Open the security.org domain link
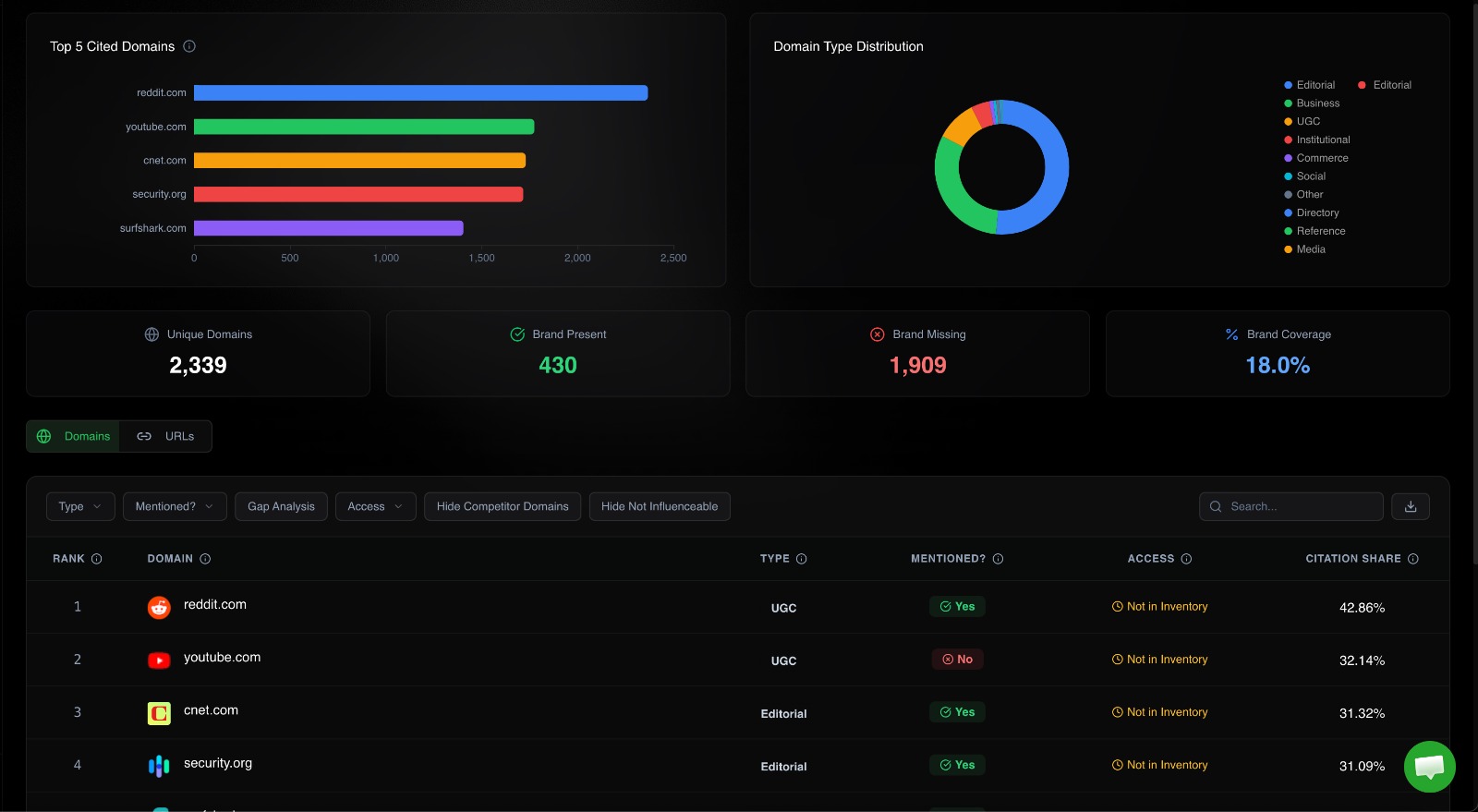1478x812 pixels. tap(218, 763)
